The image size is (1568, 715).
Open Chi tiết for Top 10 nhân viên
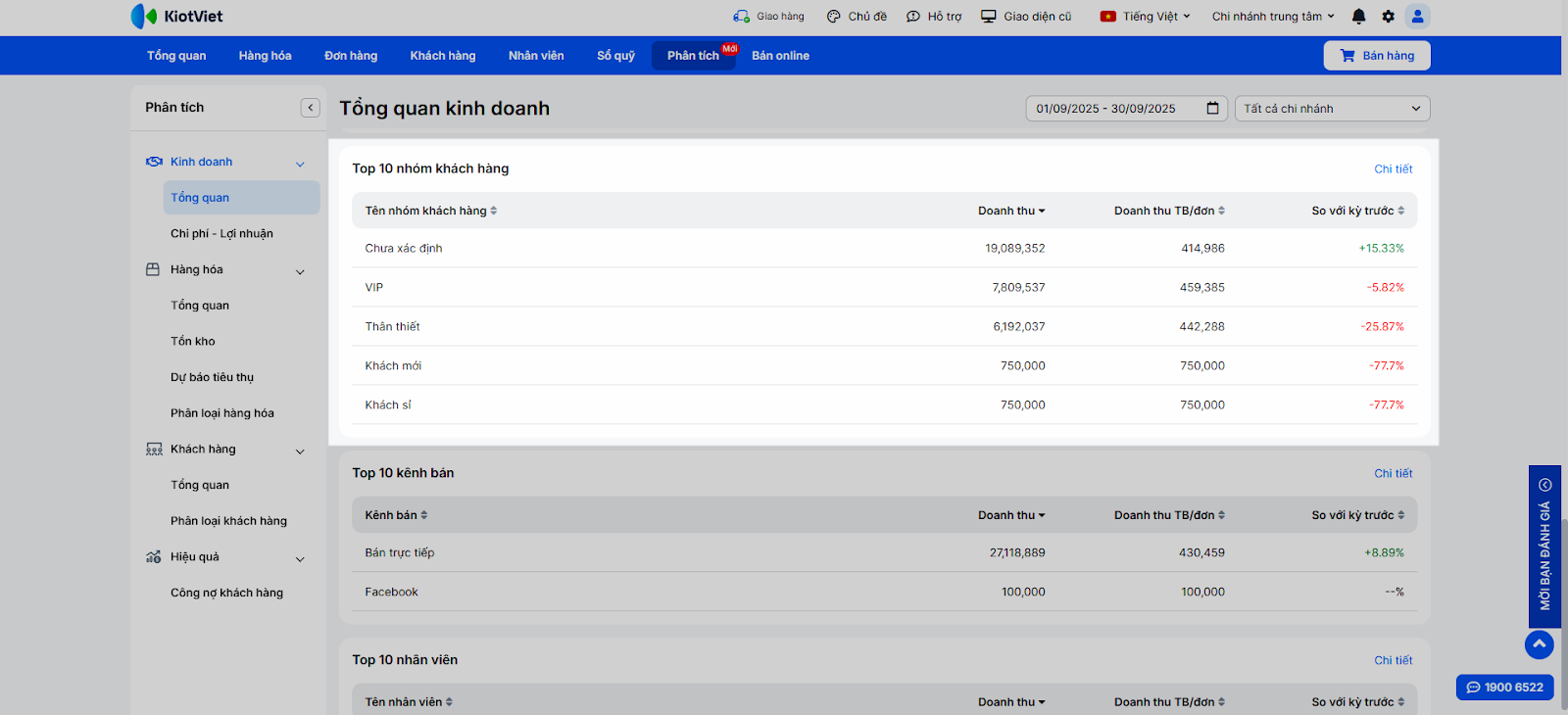pos(1393,661)
